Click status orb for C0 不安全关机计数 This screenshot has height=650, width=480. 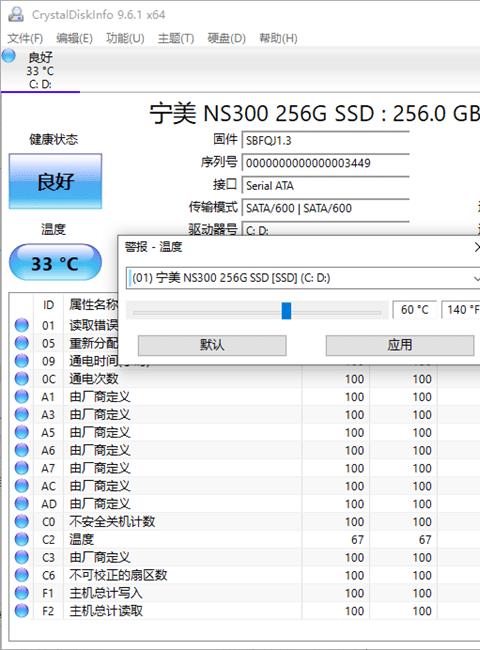coord(22,521)
